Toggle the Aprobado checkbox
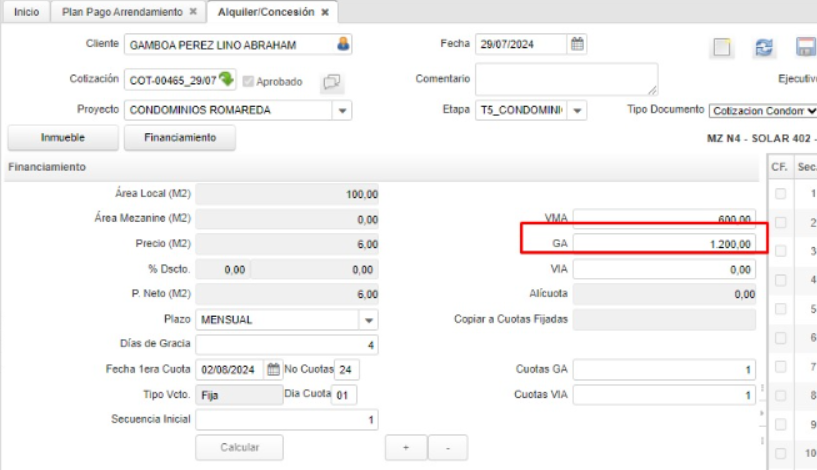 pyautogui.click(x=248, y=81)
